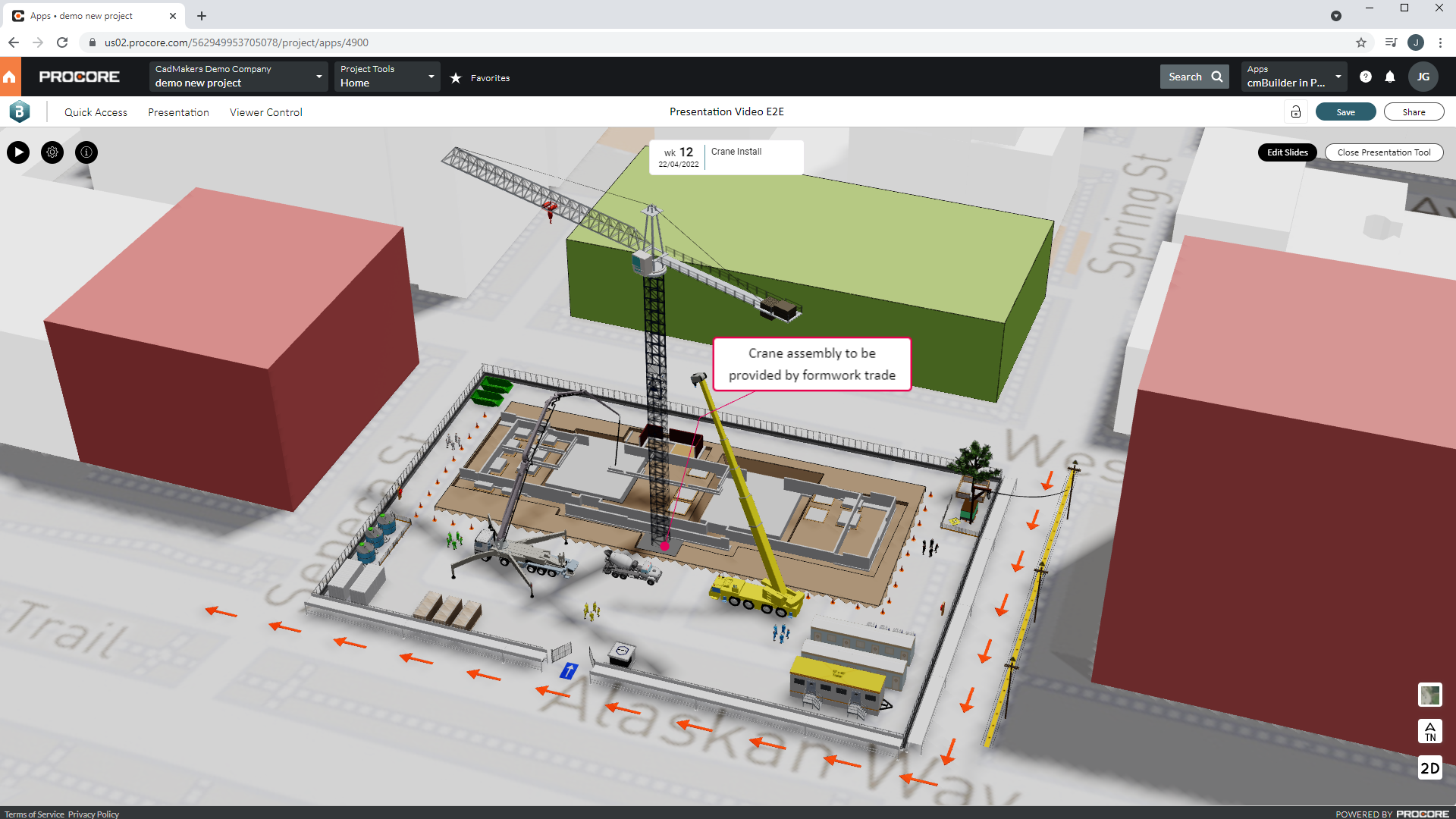This screenshot has height=819, width=1456.
Task: Open Terms of Service link
Action: (34, 814)
